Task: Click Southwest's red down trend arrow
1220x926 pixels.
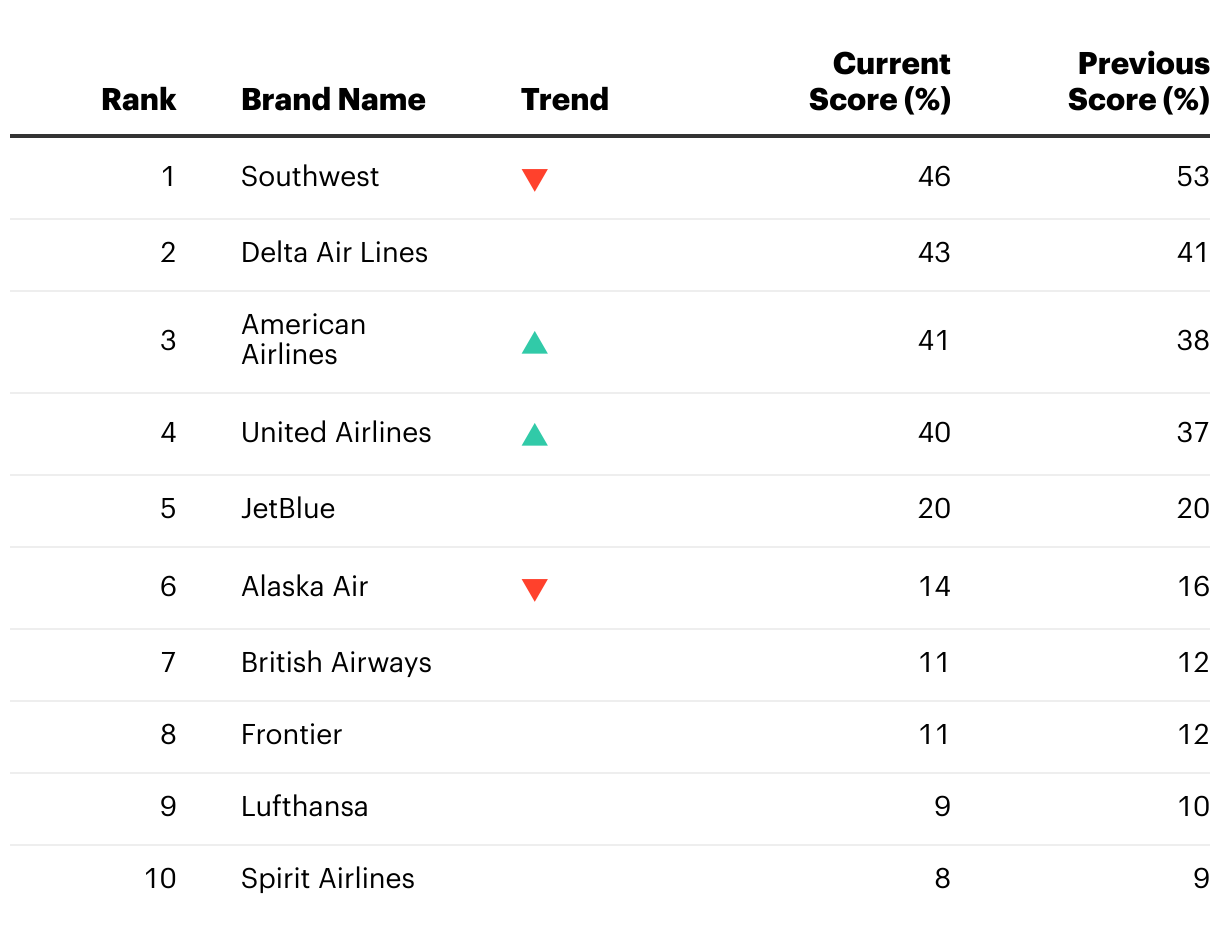Action: click(x=534, y=180)
